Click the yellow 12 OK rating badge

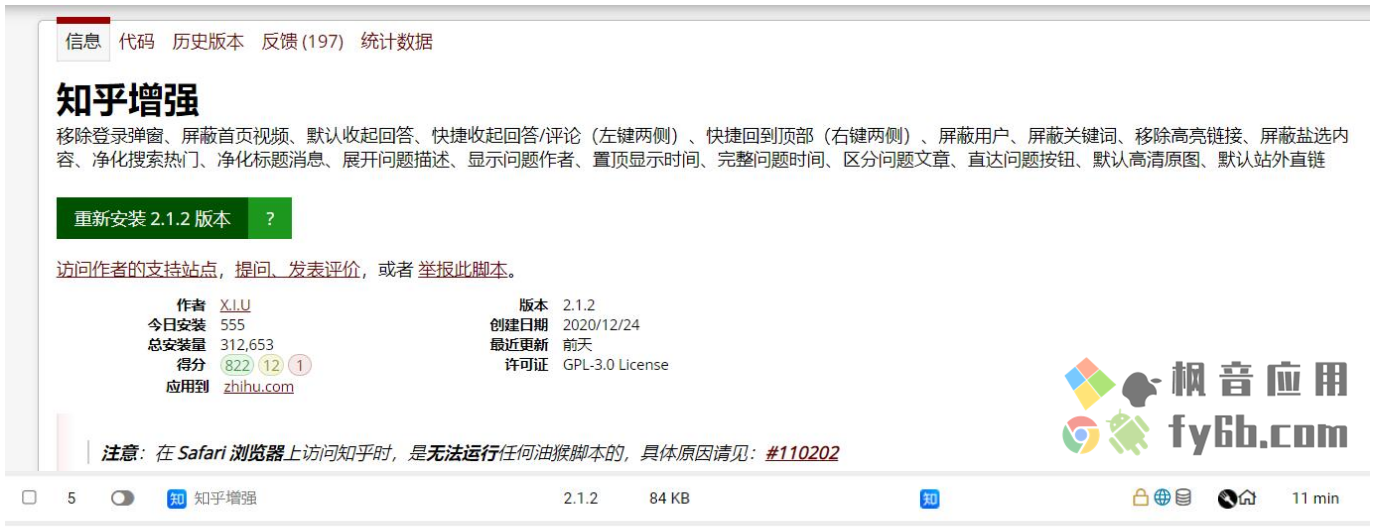coord(272,365)
